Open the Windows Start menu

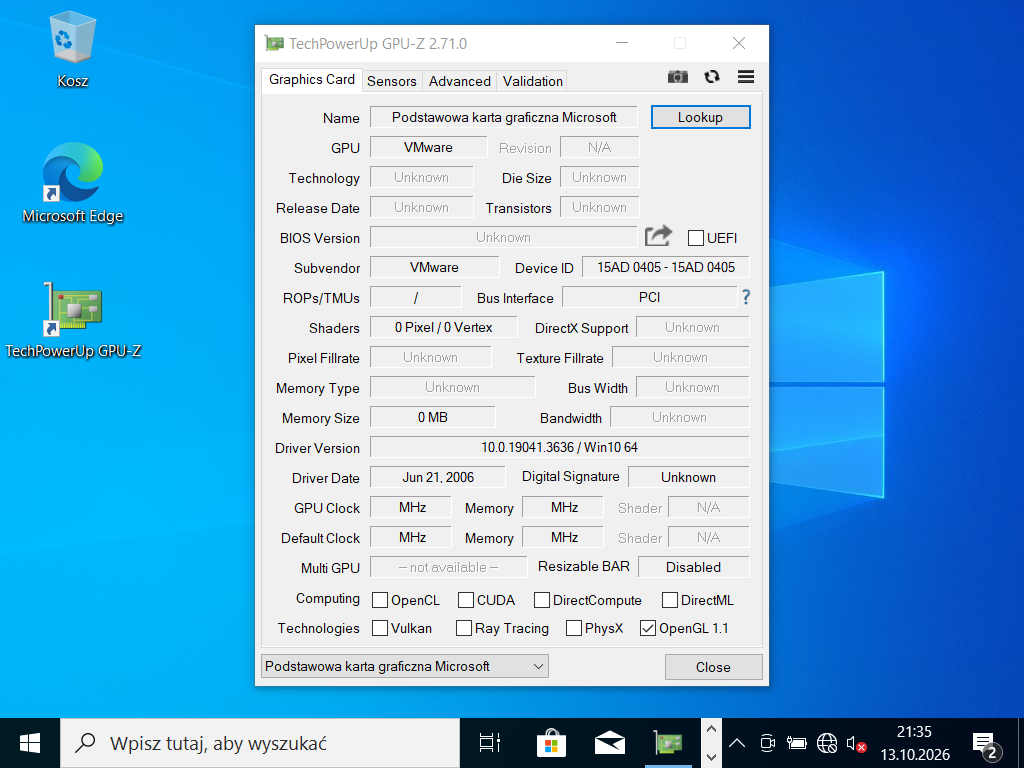30,743
